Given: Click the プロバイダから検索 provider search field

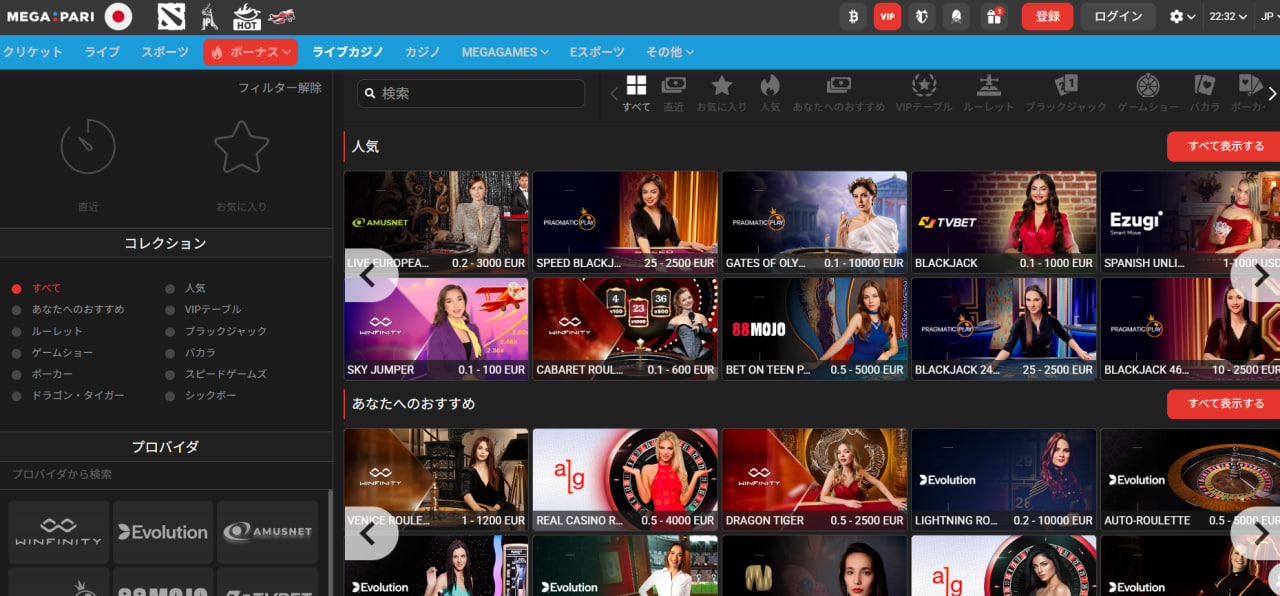Looking at the screenshot, I should tap(165, 474).
